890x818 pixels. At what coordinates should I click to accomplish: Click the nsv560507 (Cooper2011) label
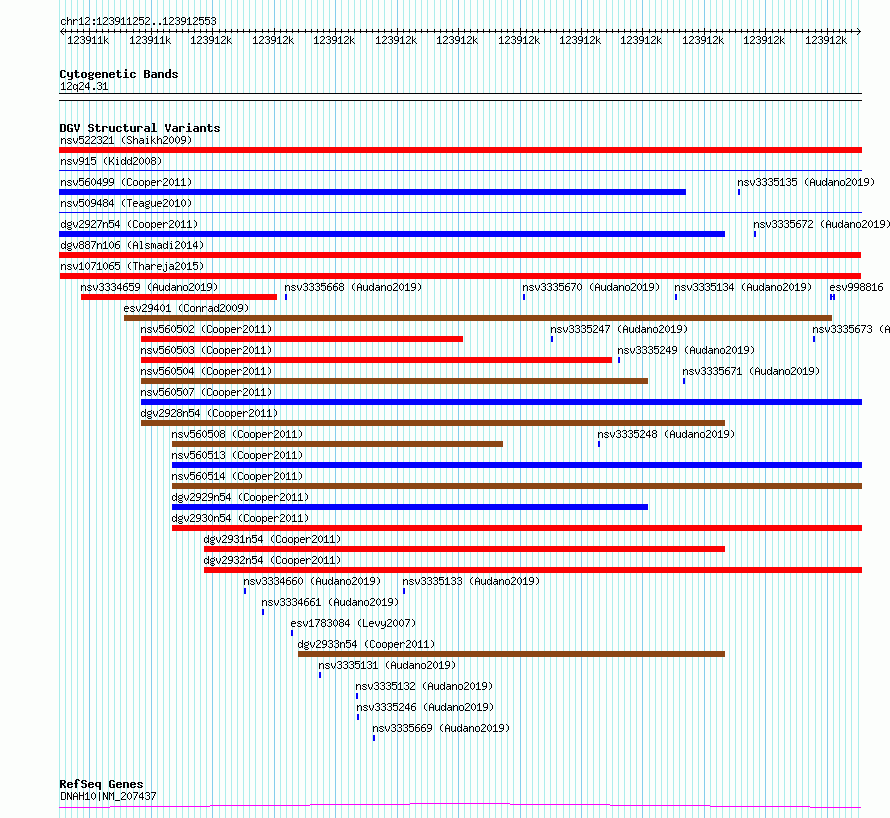206,392
